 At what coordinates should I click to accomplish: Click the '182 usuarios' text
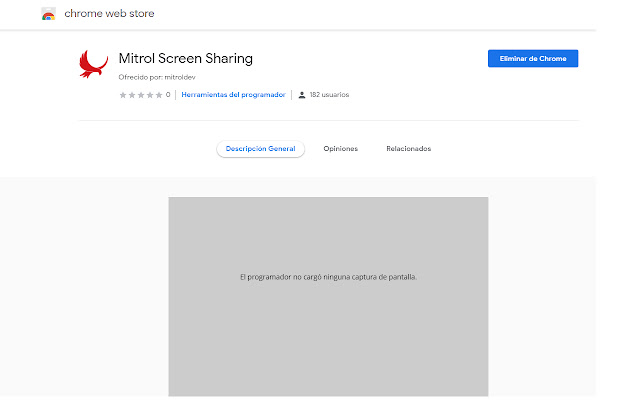pos(329,95)
